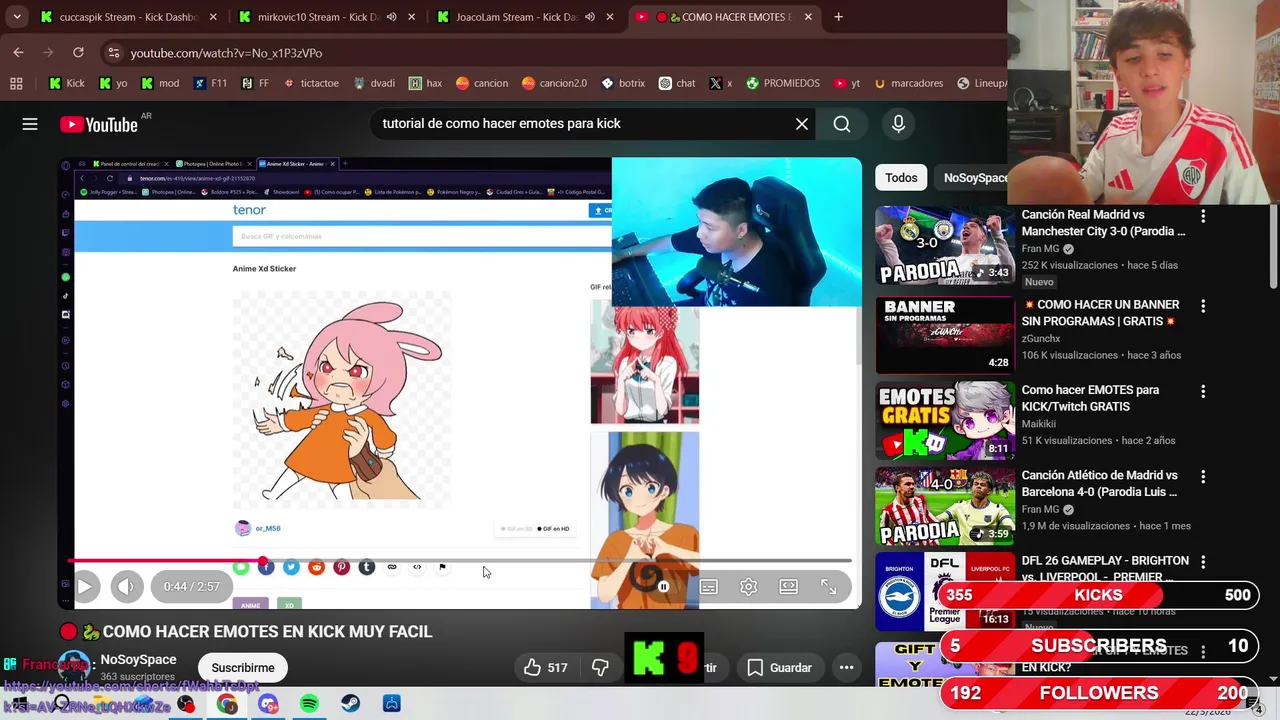Like the video with 517 likes
The height and width of the screenshot is (720, 1280).
click(545, 668)
